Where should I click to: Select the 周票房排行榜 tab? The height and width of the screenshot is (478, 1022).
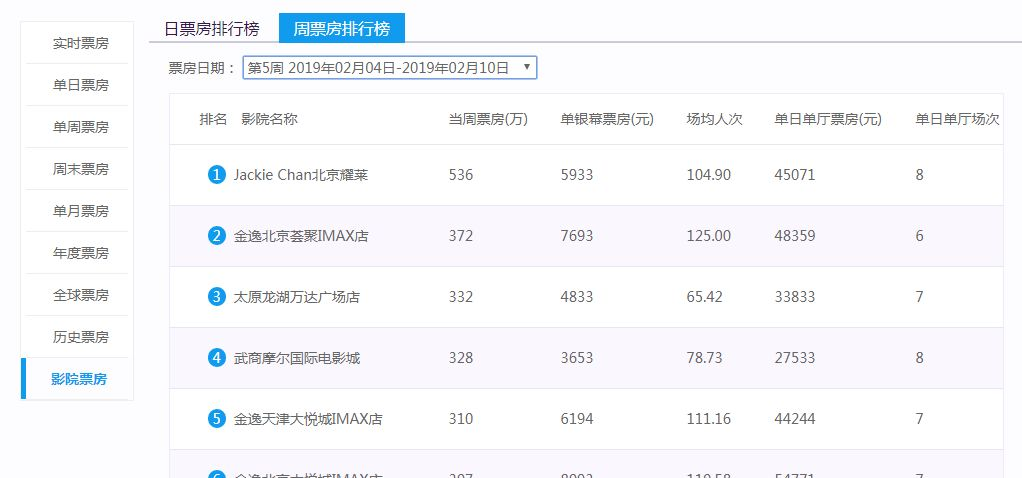[x=342, y=29]
